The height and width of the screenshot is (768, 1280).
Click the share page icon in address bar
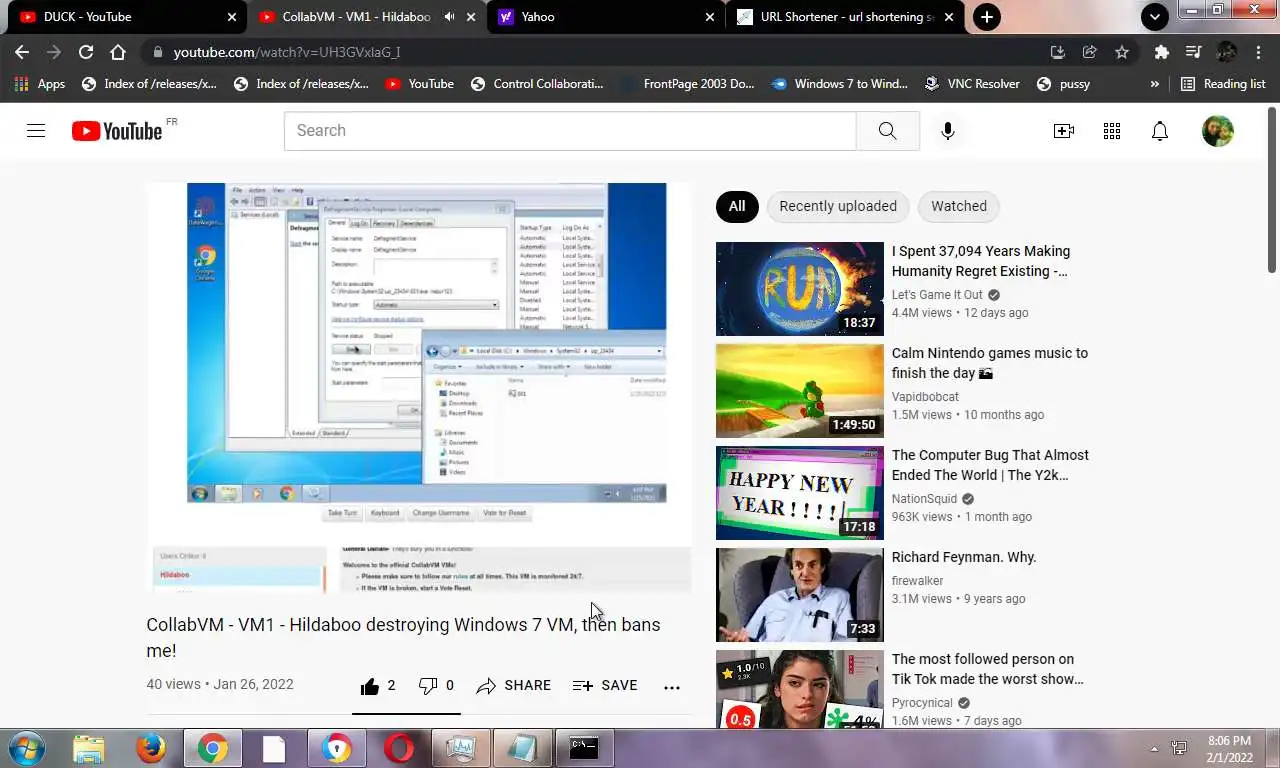(x=1090, y=52)
